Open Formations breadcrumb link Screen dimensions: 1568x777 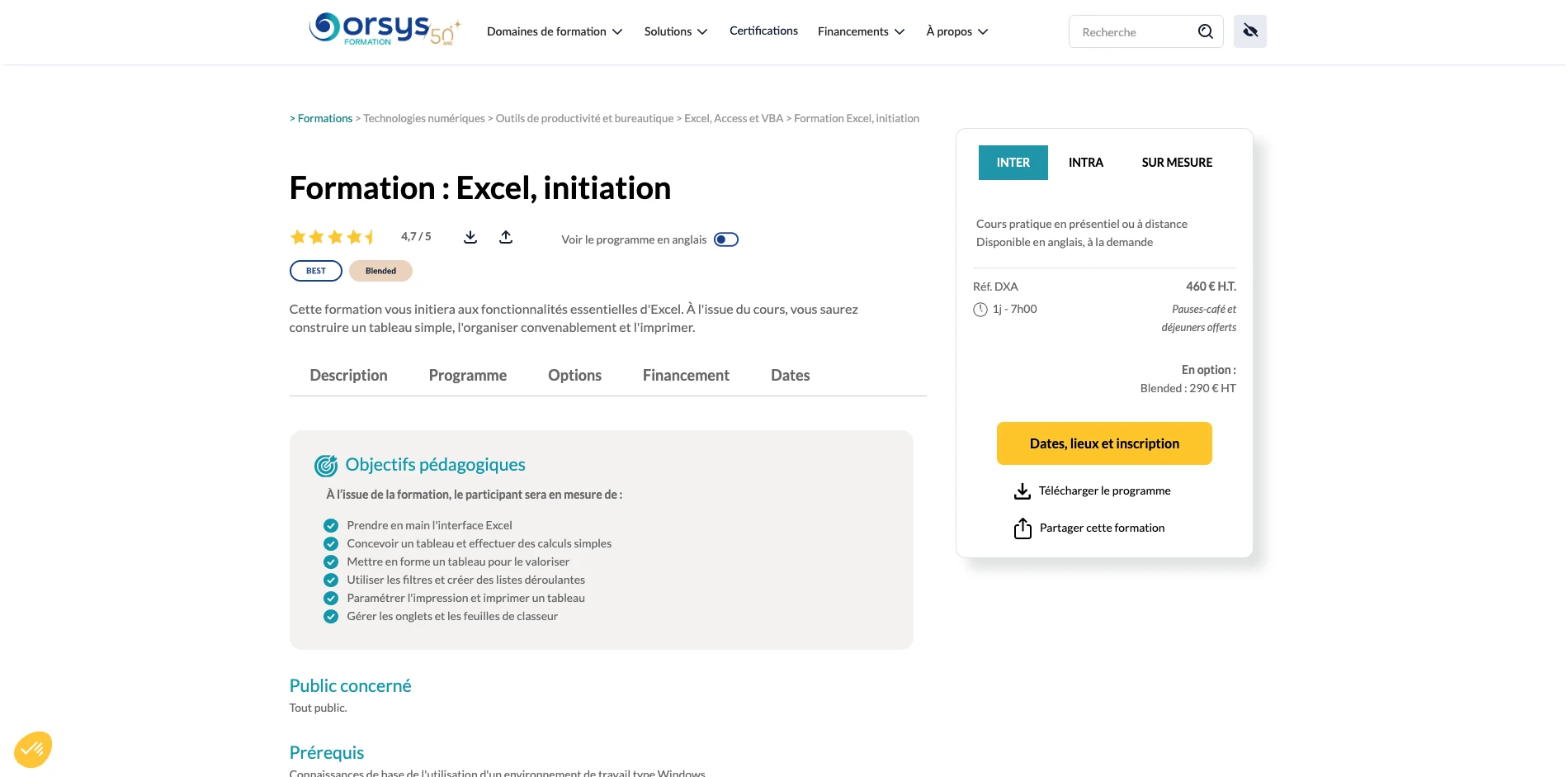325,119
